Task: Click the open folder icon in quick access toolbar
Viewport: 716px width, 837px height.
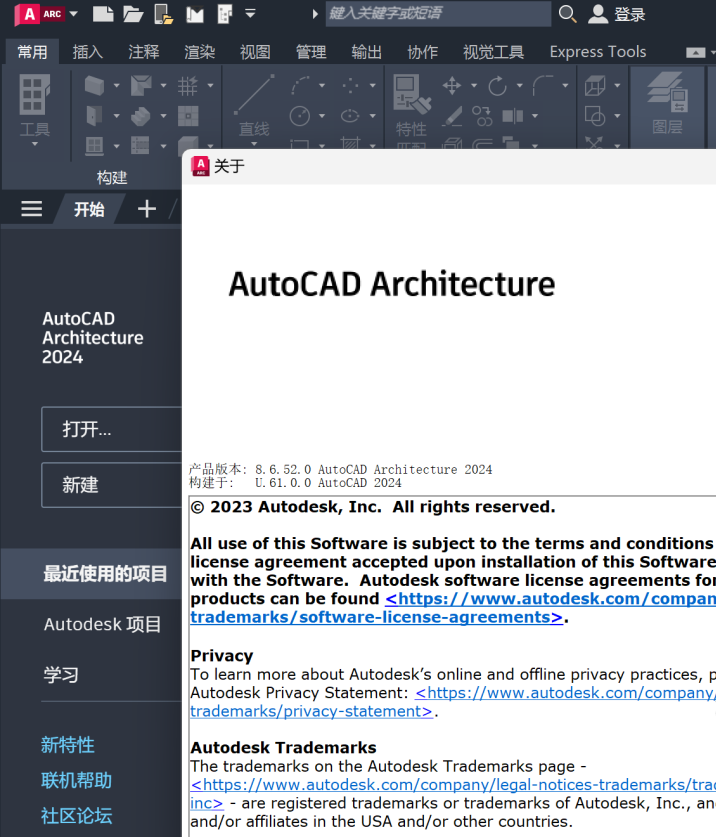Action: pos(133,14)
